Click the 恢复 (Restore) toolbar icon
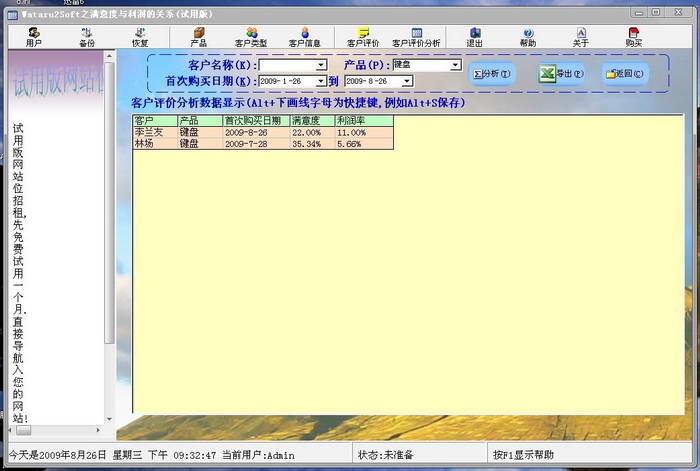This screenshot has height=471, width=700. tap(140, 37)
